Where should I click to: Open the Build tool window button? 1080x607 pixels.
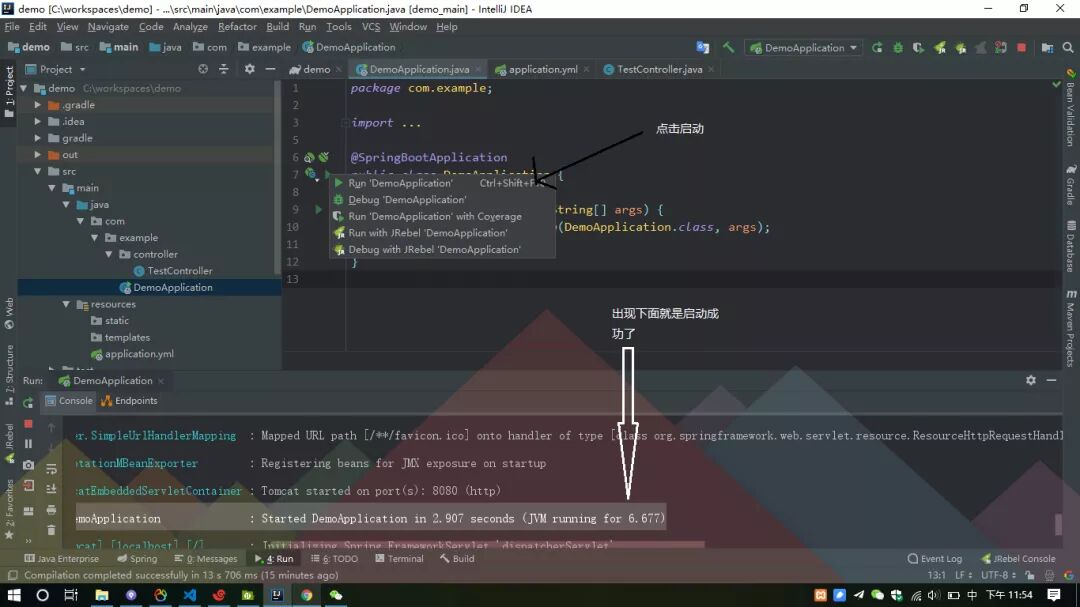(457, 559)
